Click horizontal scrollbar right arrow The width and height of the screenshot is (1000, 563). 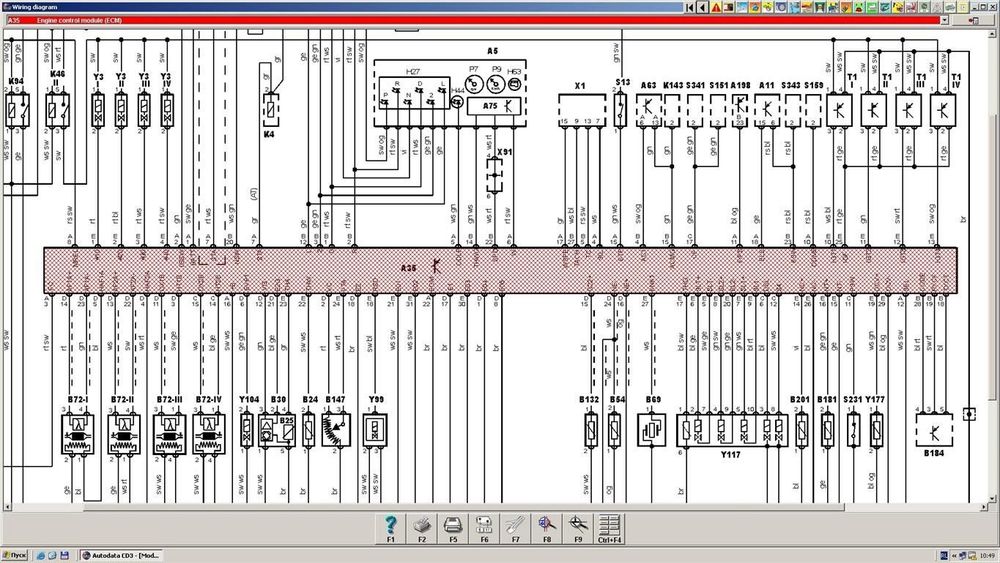tap(984, 508)
